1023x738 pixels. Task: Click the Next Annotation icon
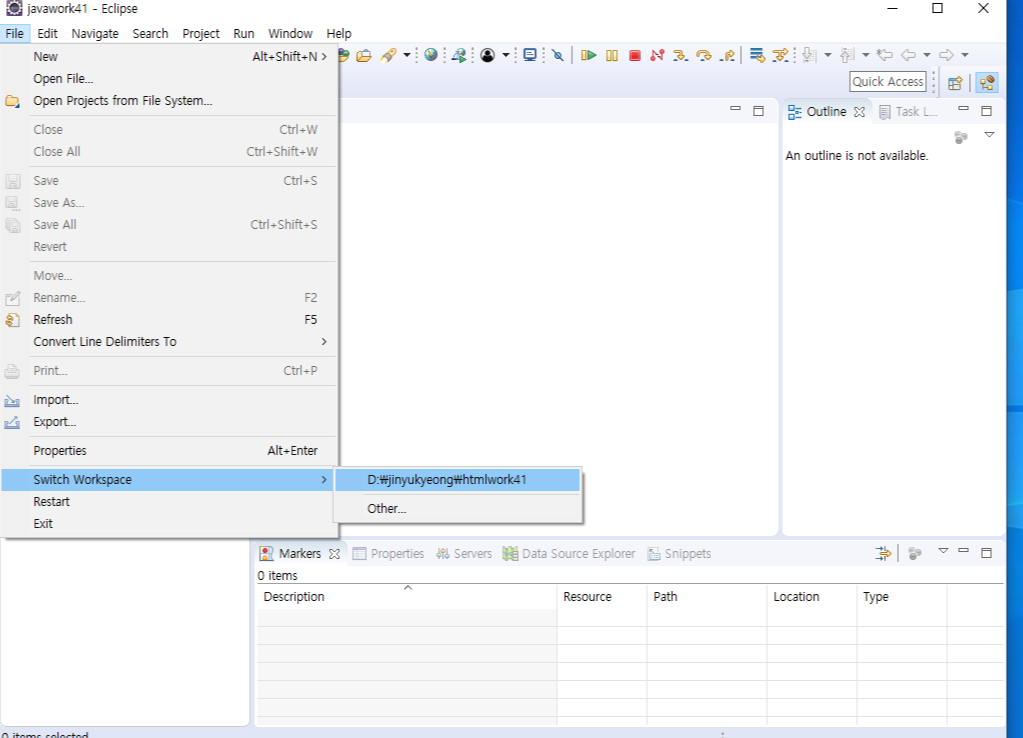coord(810,55)
